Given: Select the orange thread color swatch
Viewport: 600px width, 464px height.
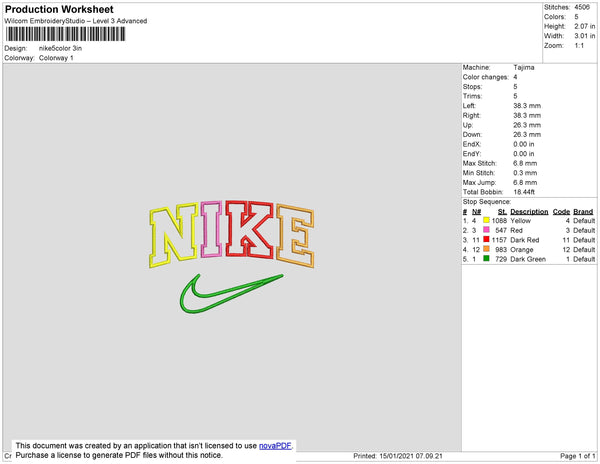Looking at the screenshot, I should tap(486, 249).
